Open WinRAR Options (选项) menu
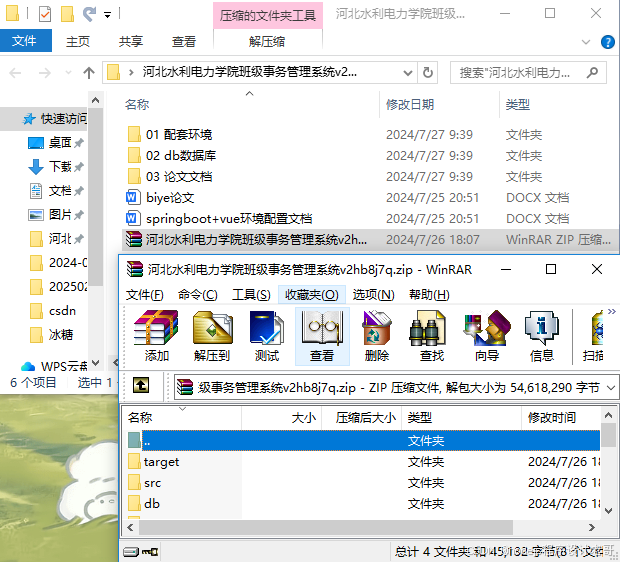Viewport: 620px width, 562px height. tap(373, 295)
